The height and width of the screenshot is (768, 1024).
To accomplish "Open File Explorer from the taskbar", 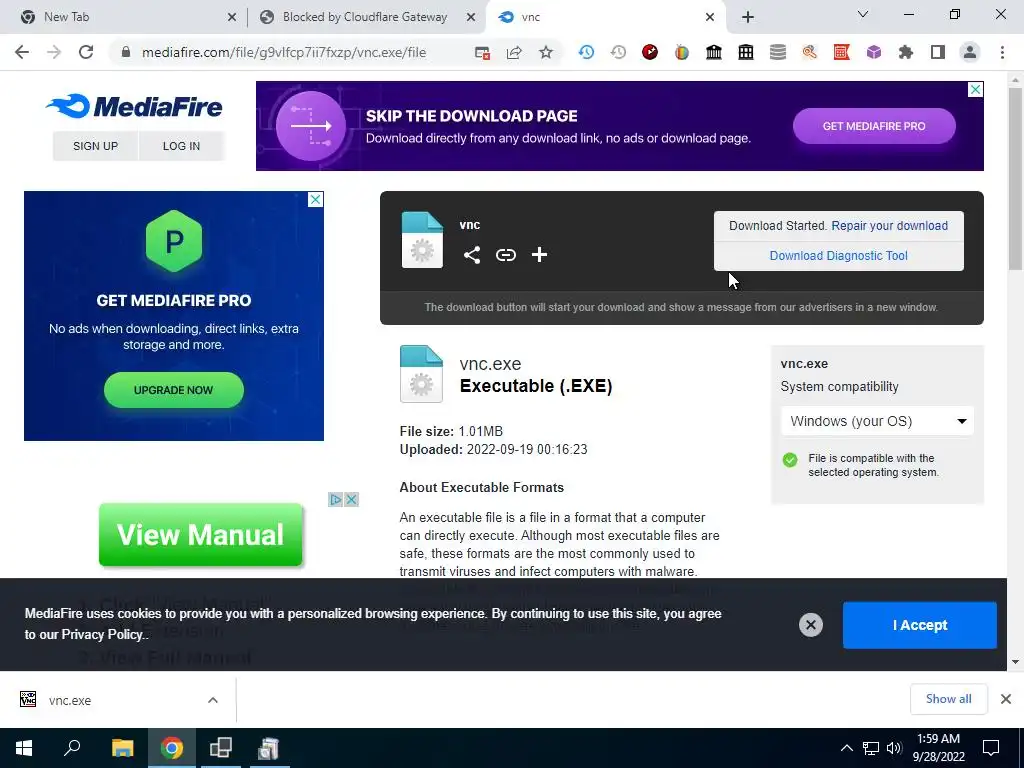I will tap(122, 748).
